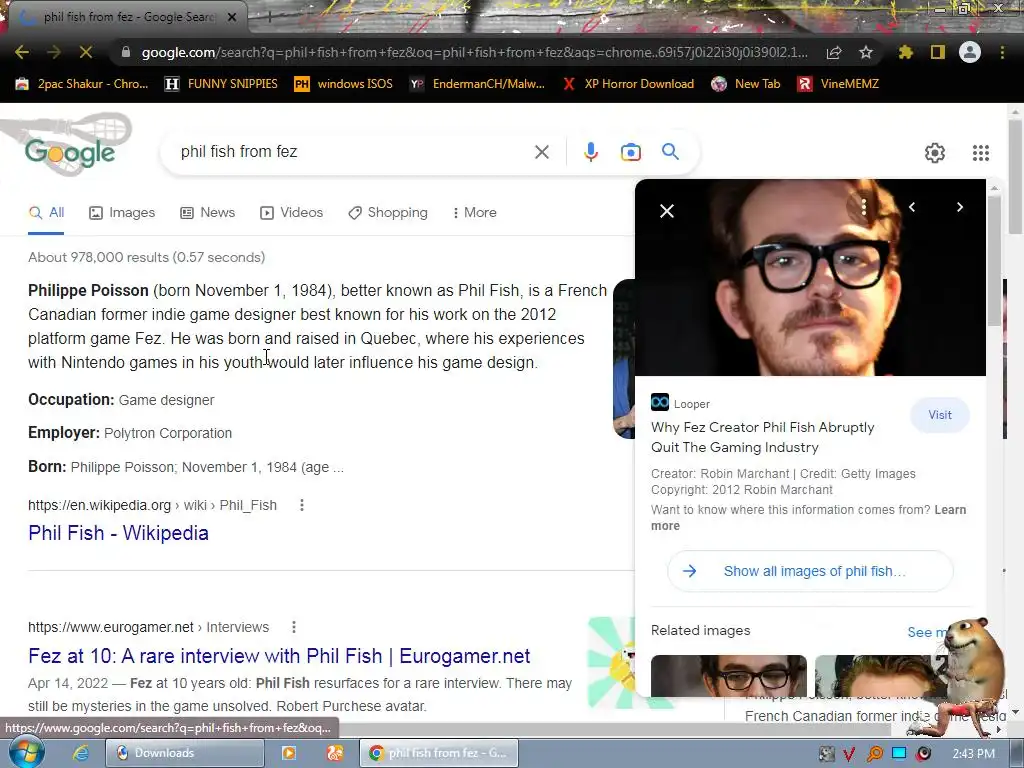The height and width of the screenshot is (768, 1024).
Task: Select the All results tab
Action: [46, 213]
